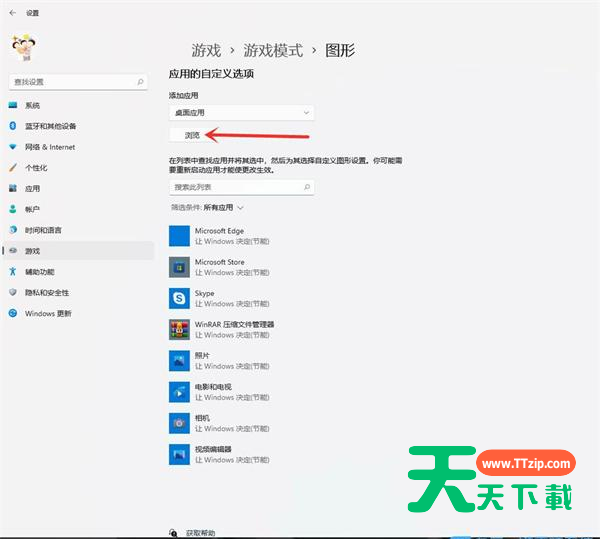Click the Privacy shield icon
Viewport: 600px width, 539px height.
(x=13, y=292)
